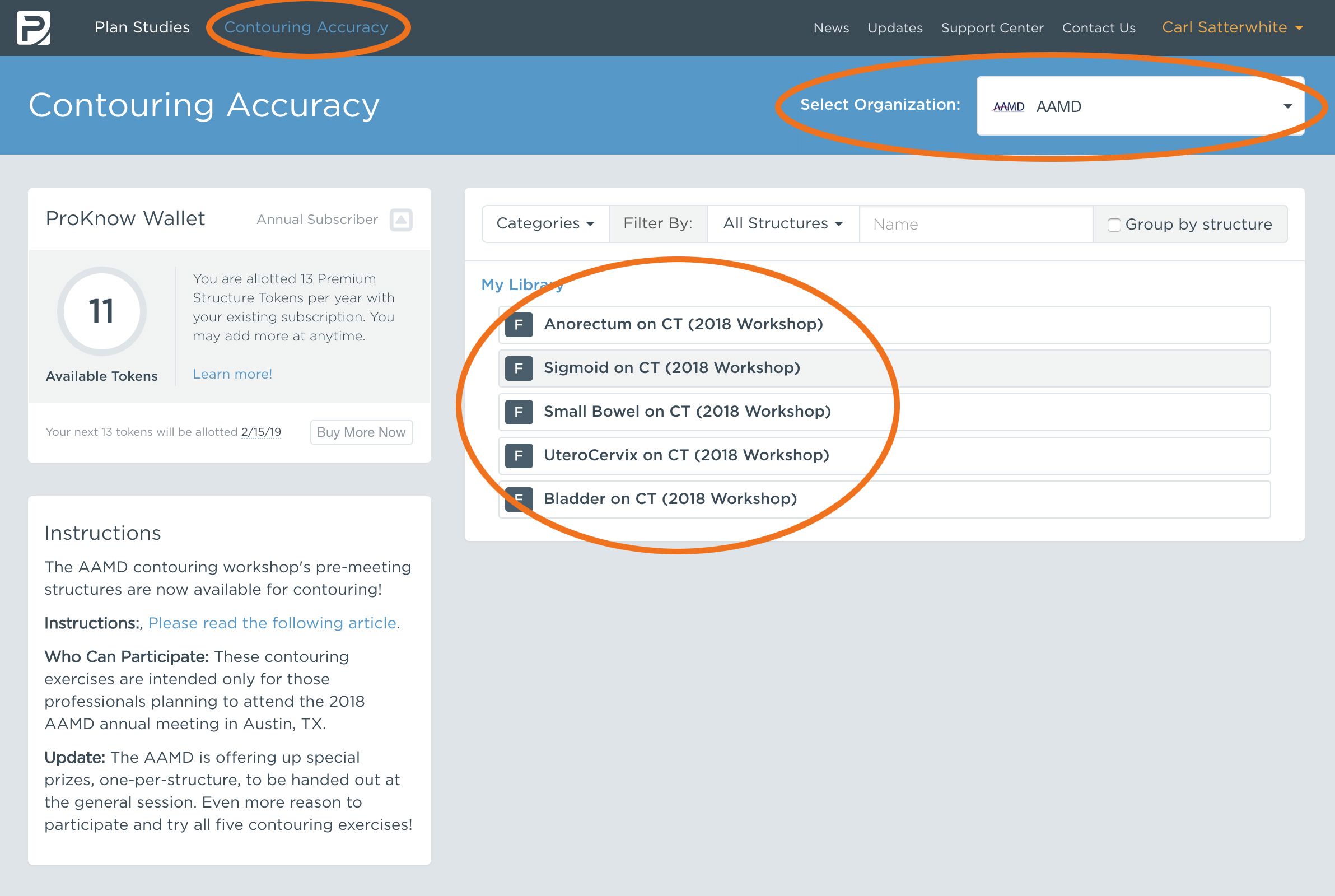1335x896 pixels.
Task: Enable the Group by structure checkbox
Action: pyautogui.click(x=1113, y=225)
